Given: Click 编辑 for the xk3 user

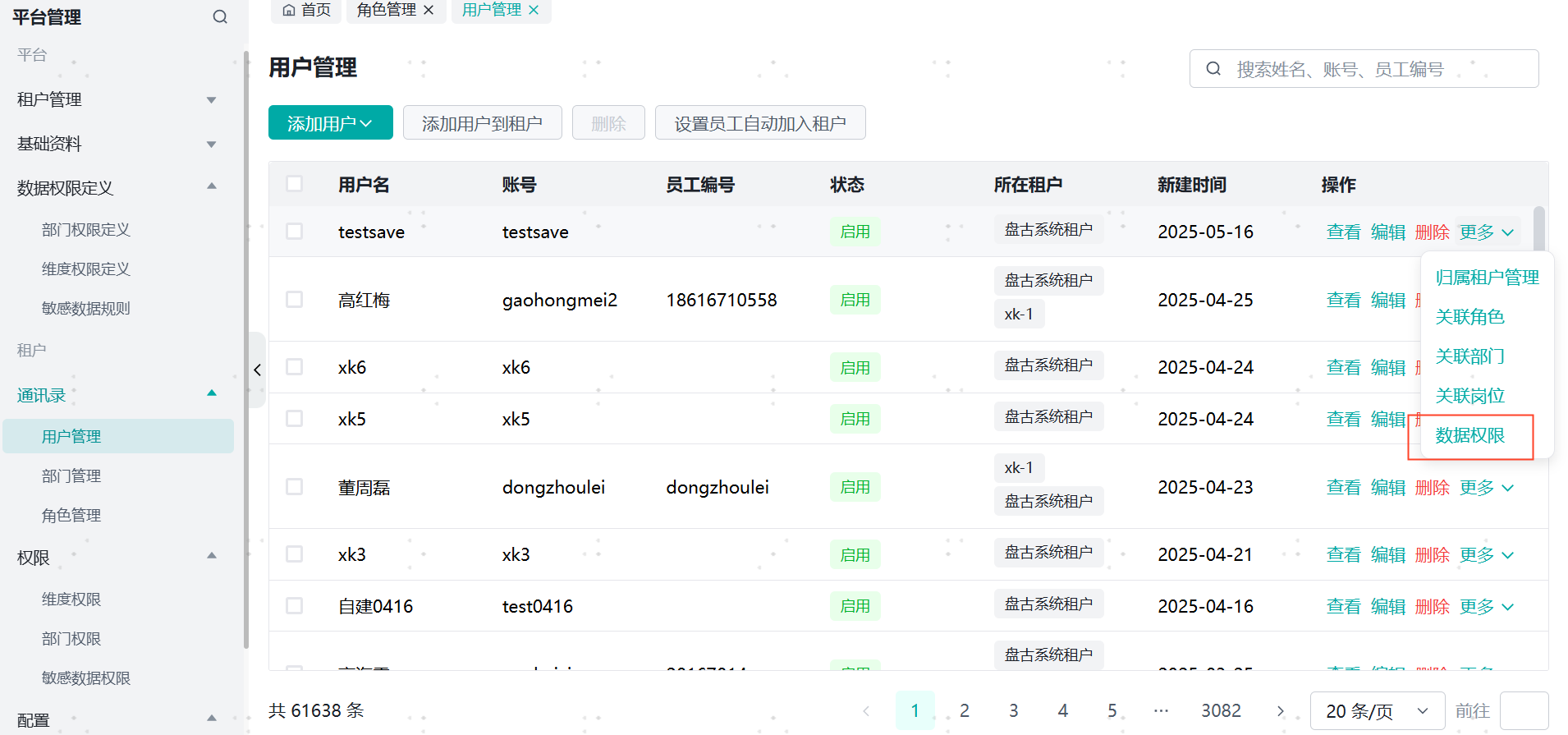Looking at the screenshot, I should (x=1388, y=555).
